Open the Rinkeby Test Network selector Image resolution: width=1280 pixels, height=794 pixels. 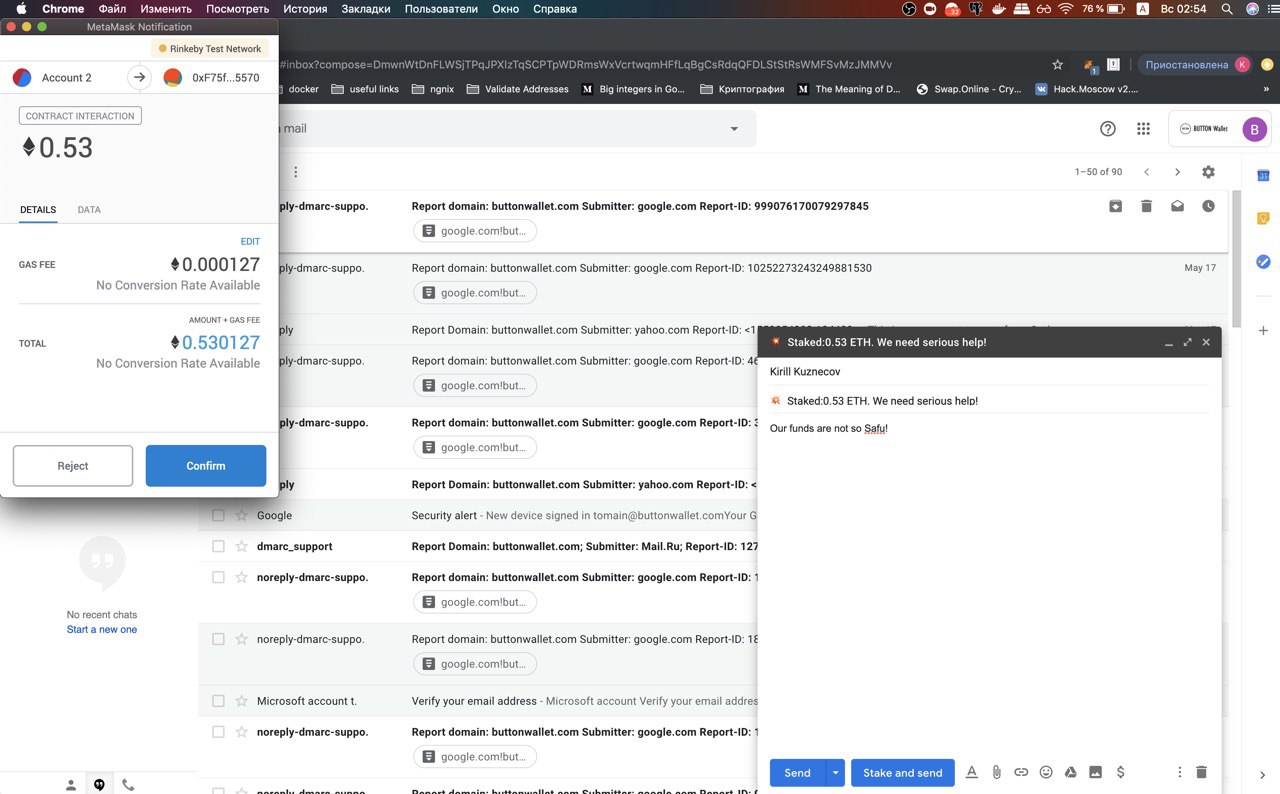pyautogui.click(x=210, y=48)
